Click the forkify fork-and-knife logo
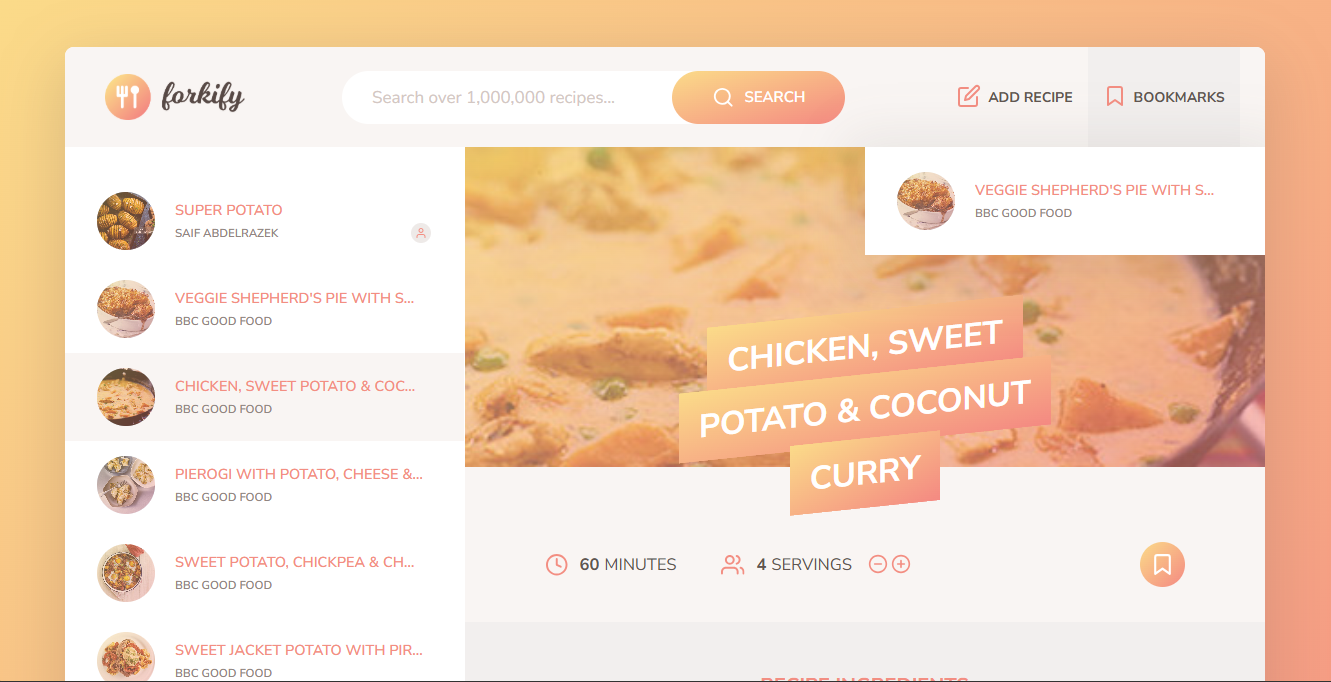 [128, 97]
